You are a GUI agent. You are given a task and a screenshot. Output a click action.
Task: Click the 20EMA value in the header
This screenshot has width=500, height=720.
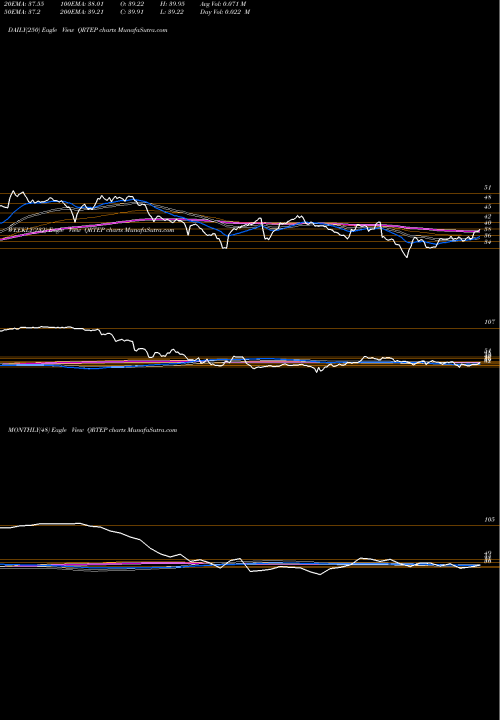click(22, 3)
